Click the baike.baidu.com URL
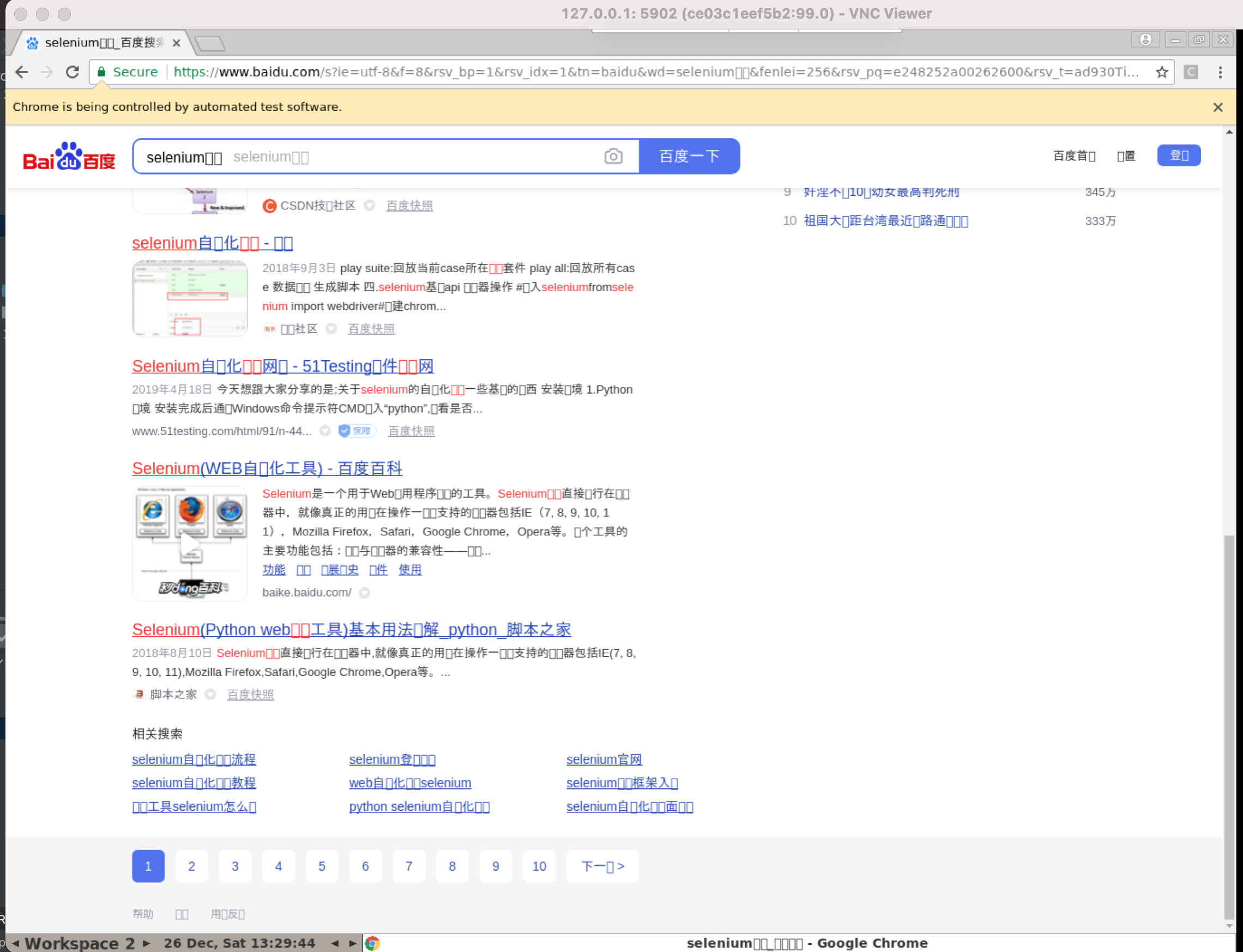 [x=306, y=592]
